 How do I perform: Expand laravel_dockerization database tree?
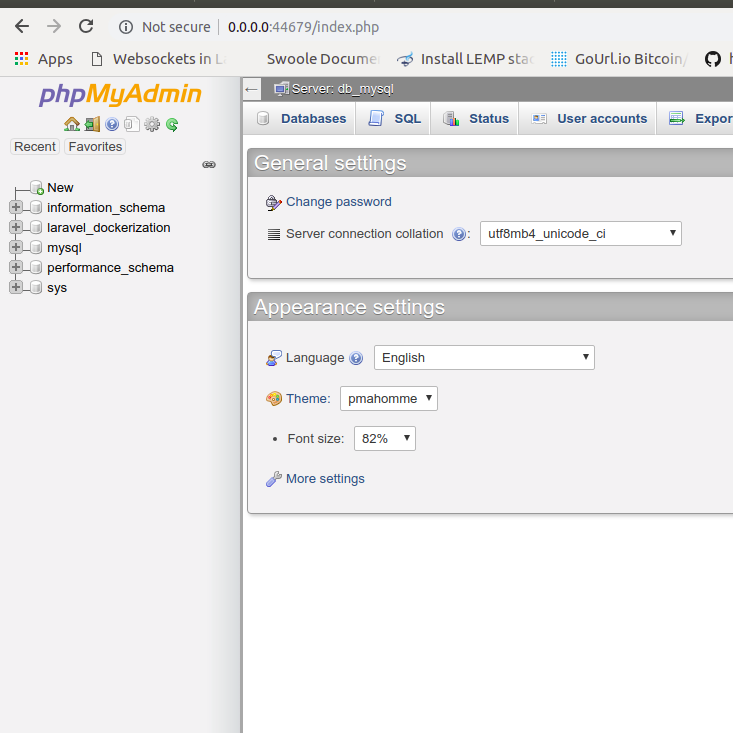coord(16,227)
